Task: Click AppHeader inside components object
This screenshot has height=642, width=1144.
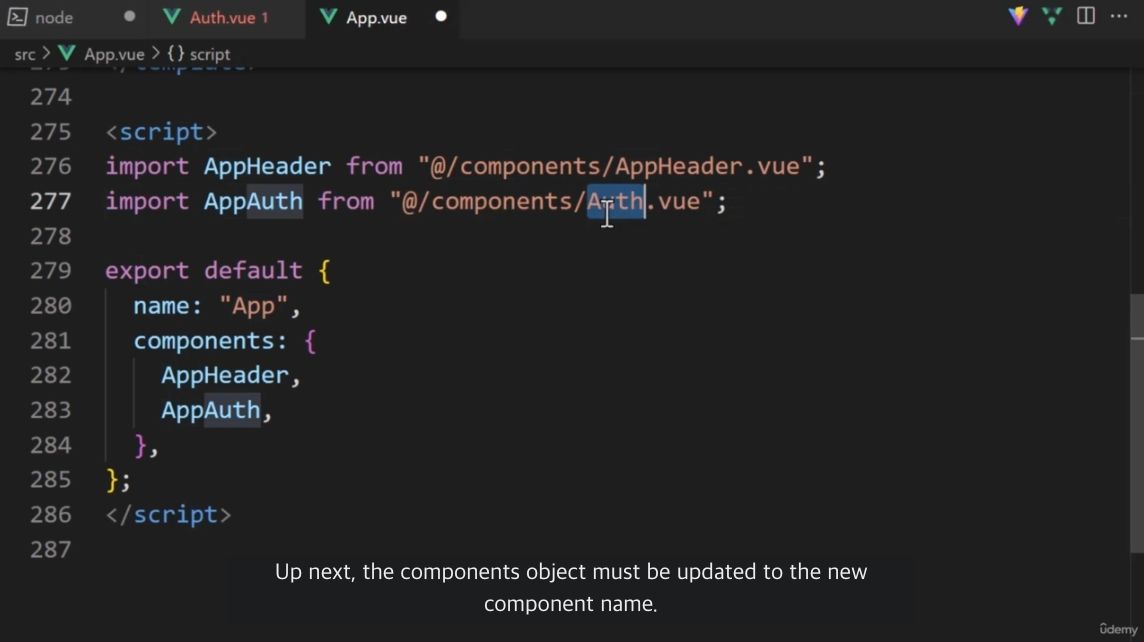Action: pyautogui.click(x=225, y=375)
